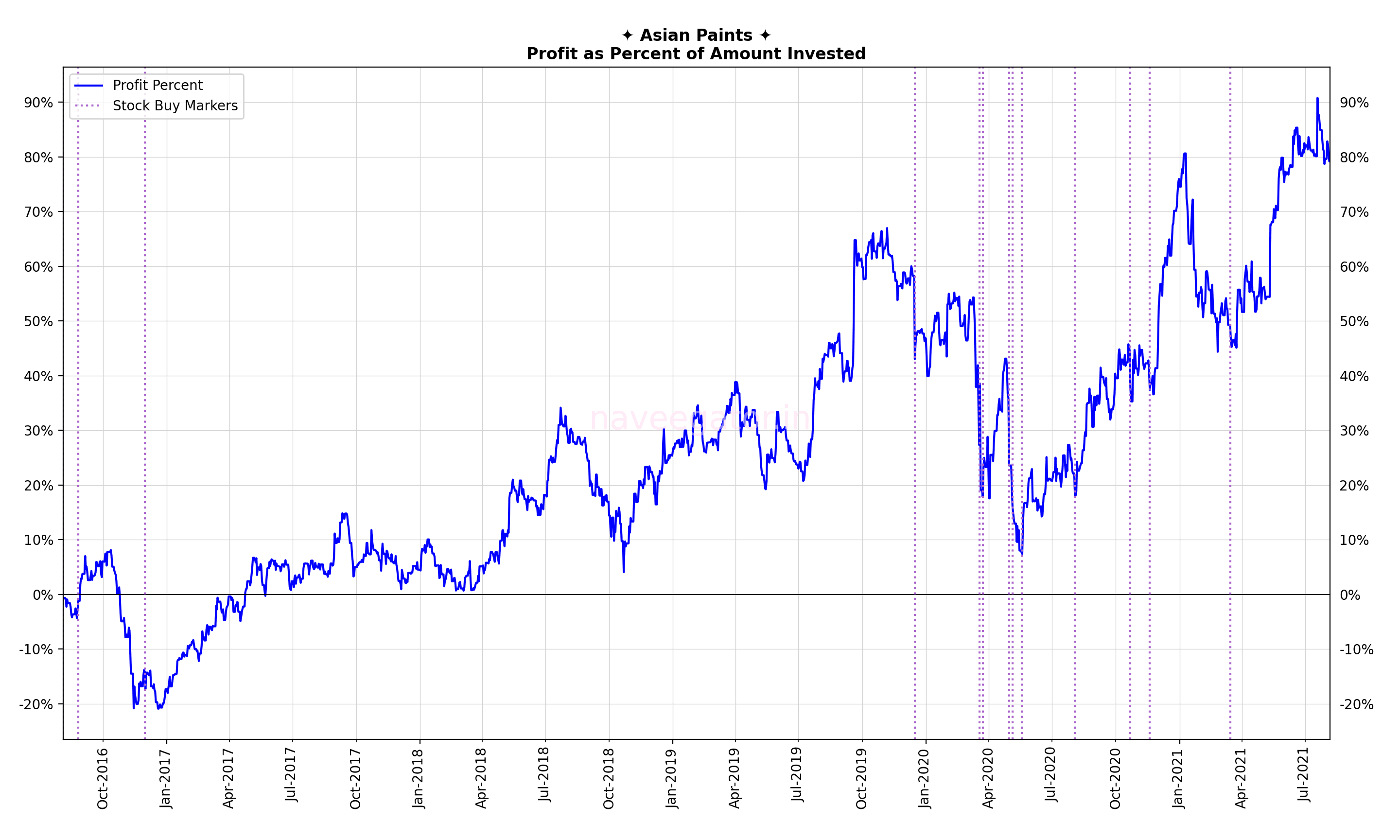Click the blue Profit Percent legend line
1400x840 pixels.
89,86
